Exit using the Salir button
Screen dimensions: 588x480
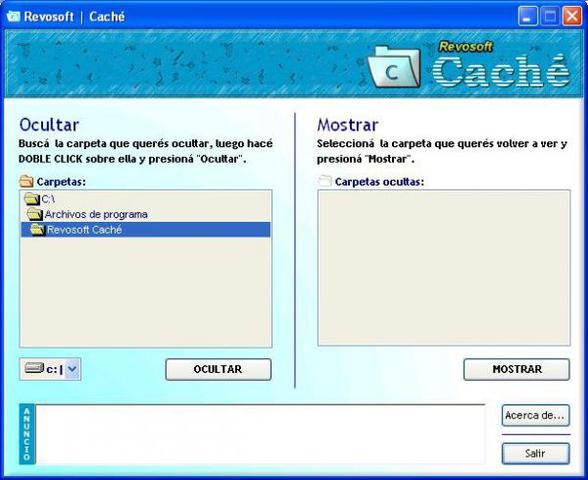(x=536, y=453)
